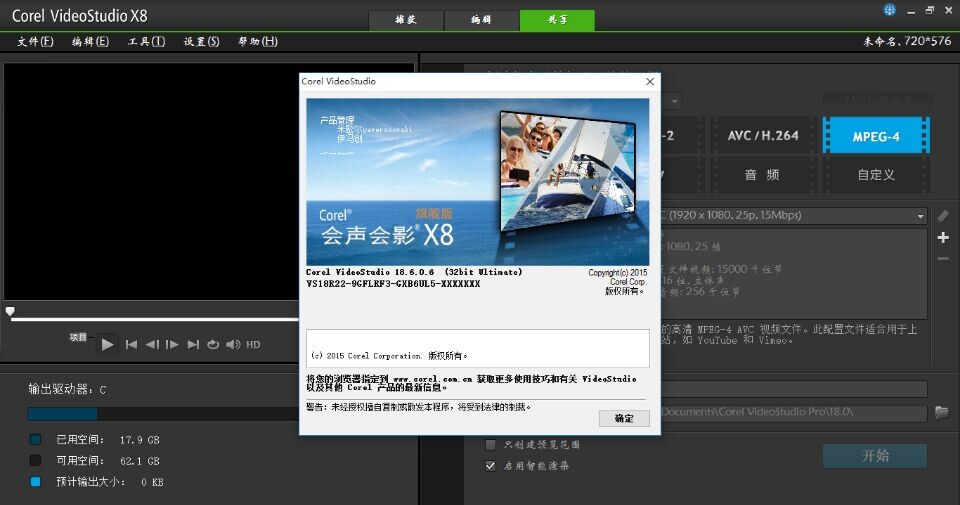
Task: Enable the 只创建预览范围 checkbox
Action: 490,444
